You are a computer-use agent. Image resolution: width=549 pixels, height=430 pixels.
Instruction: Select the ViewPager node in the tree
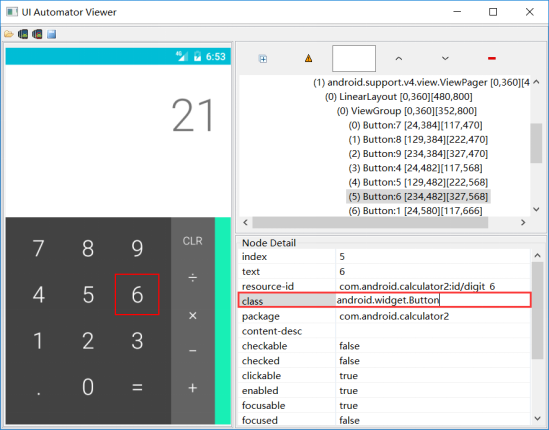421,83
